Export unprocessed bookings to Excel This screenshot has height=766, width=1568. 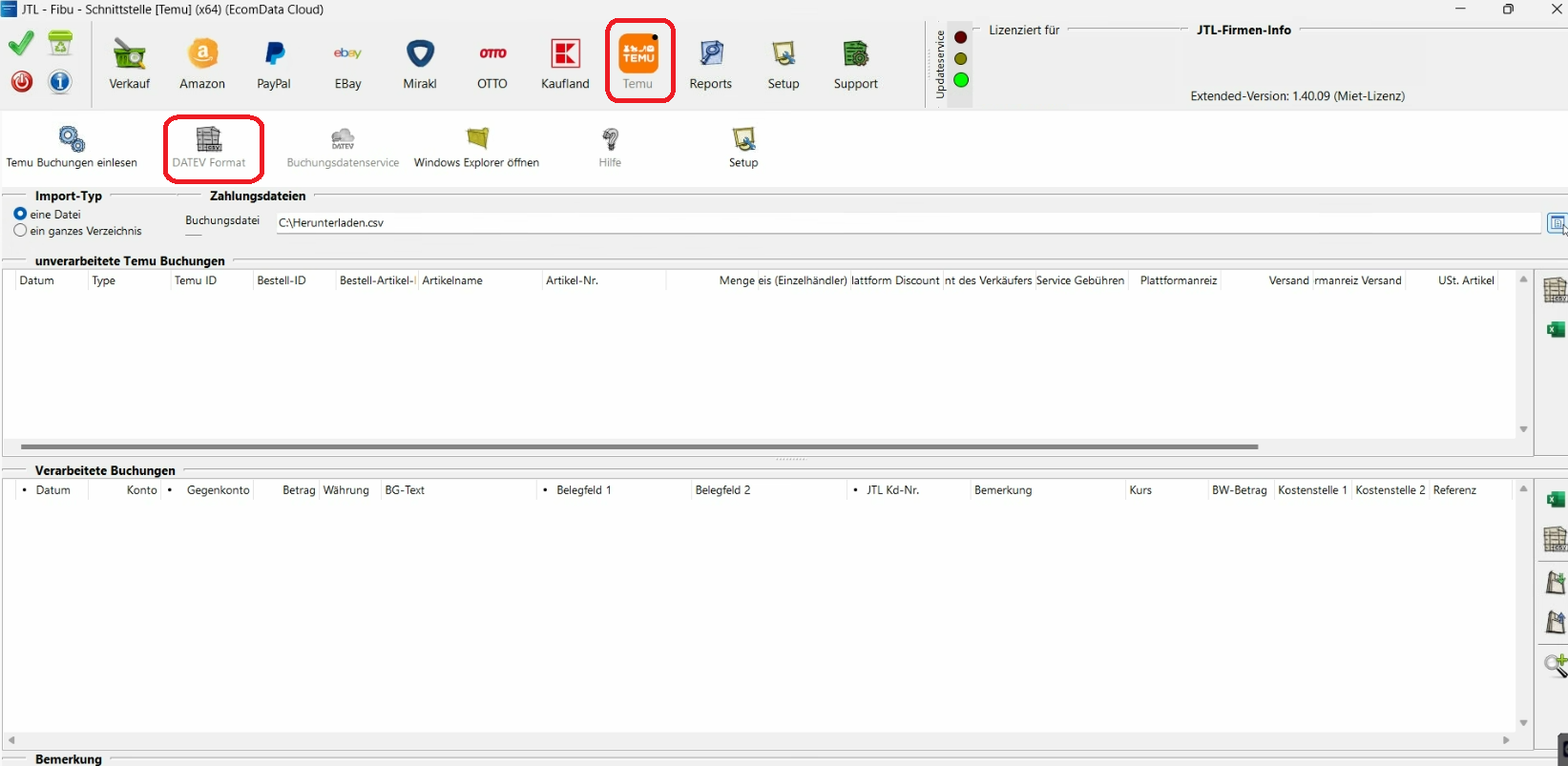click(1555, 330)
